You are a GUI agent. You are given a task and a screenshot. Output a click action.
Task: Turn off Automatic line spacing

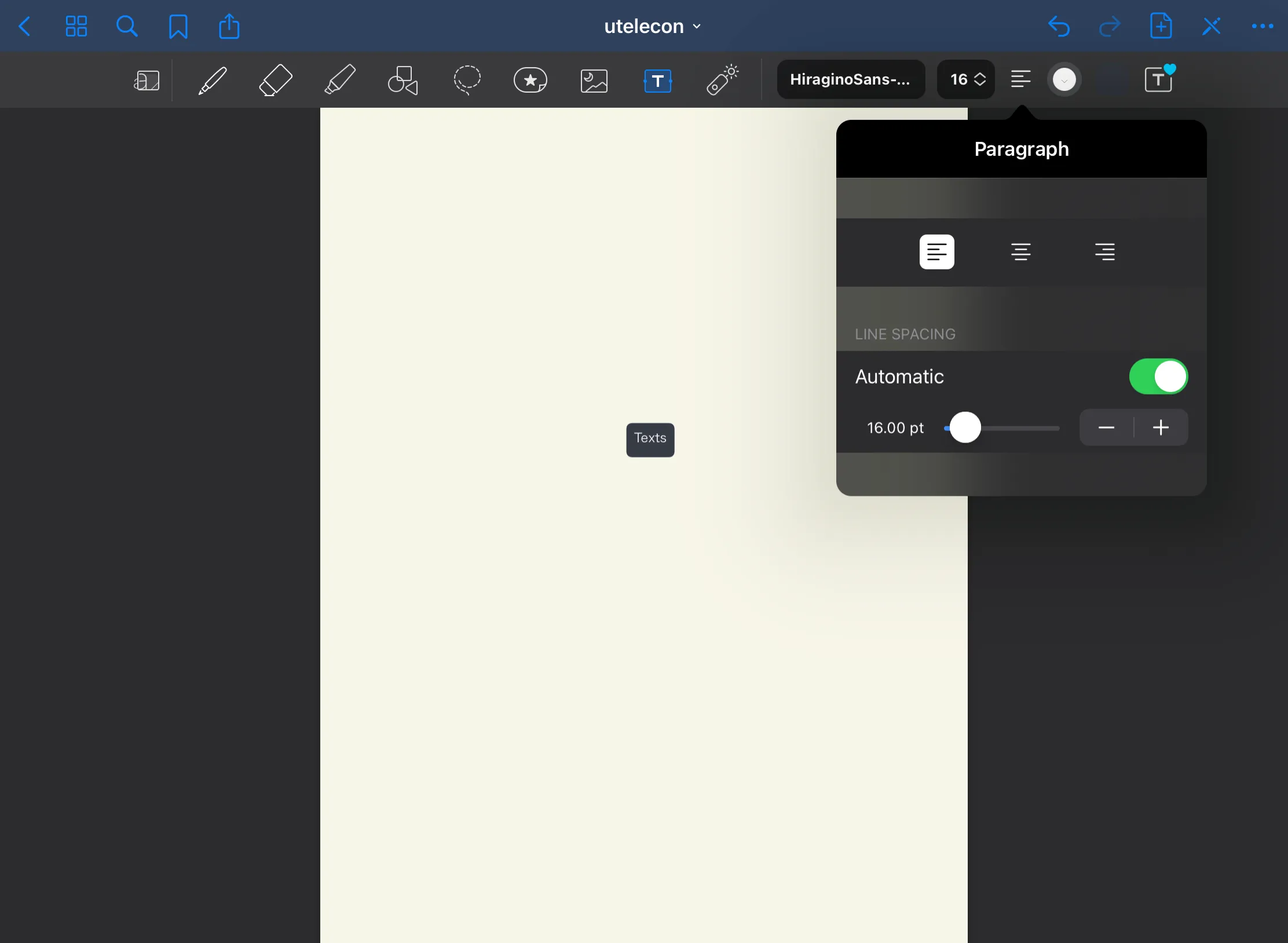(1158, 377)
